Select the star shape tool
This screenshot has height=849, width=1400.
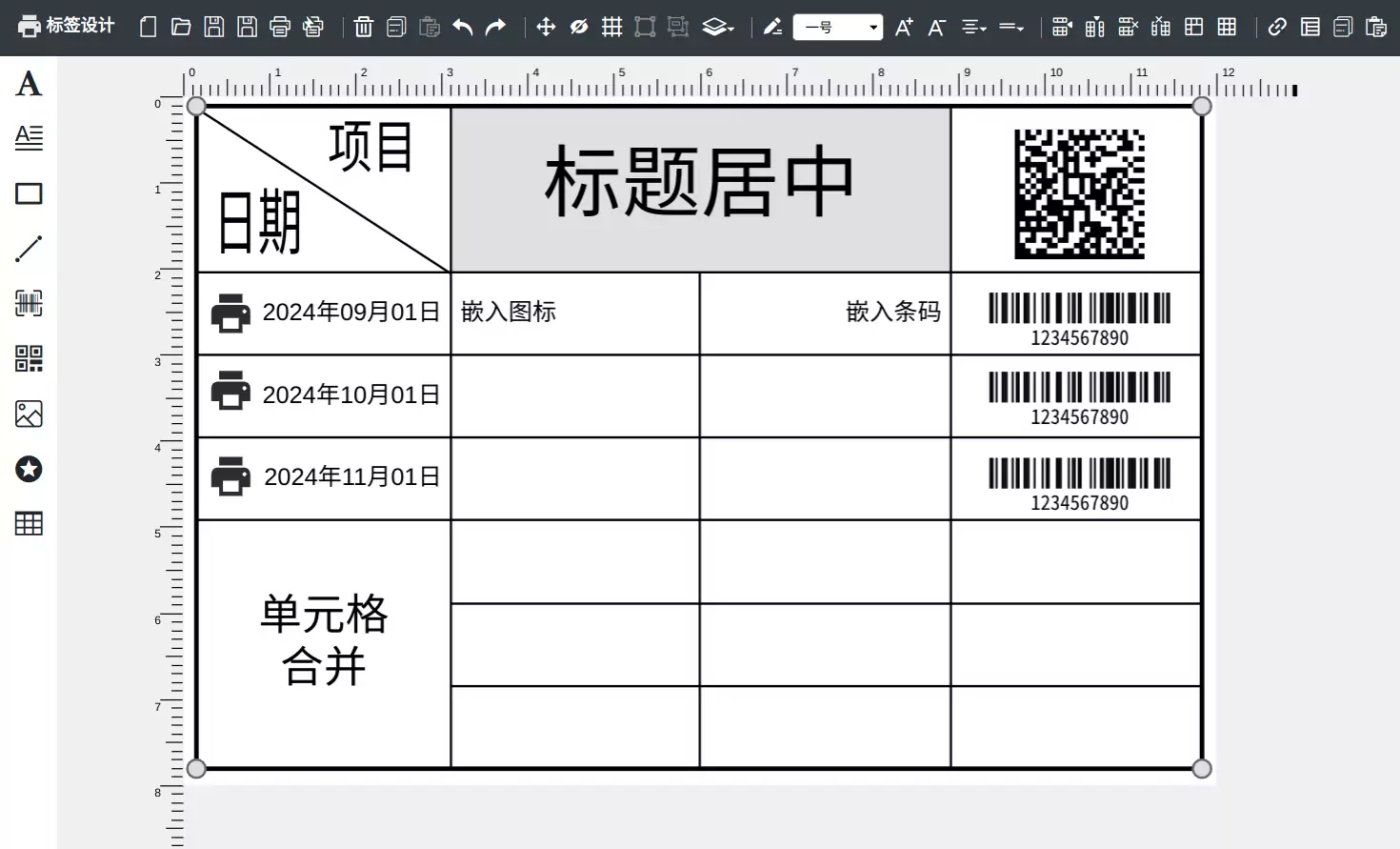(29, 469)
